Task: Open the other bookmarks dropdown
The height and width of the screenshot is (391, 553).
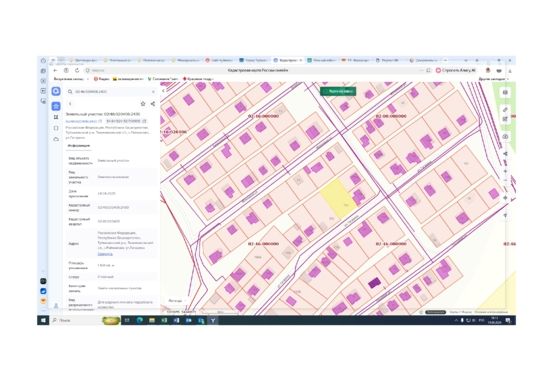Action: (x=494, y=79)
